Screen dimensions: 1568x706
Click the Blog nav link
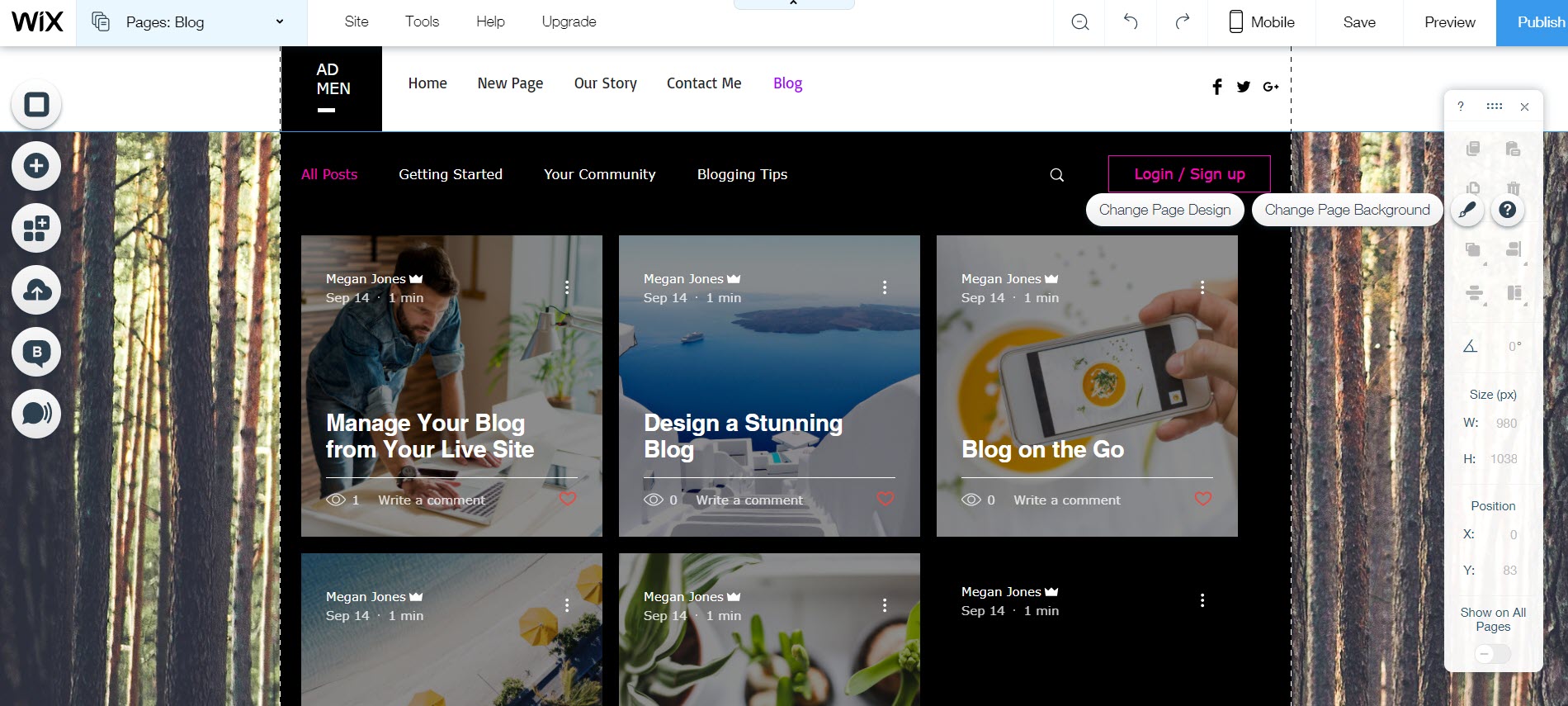(787, 83)
